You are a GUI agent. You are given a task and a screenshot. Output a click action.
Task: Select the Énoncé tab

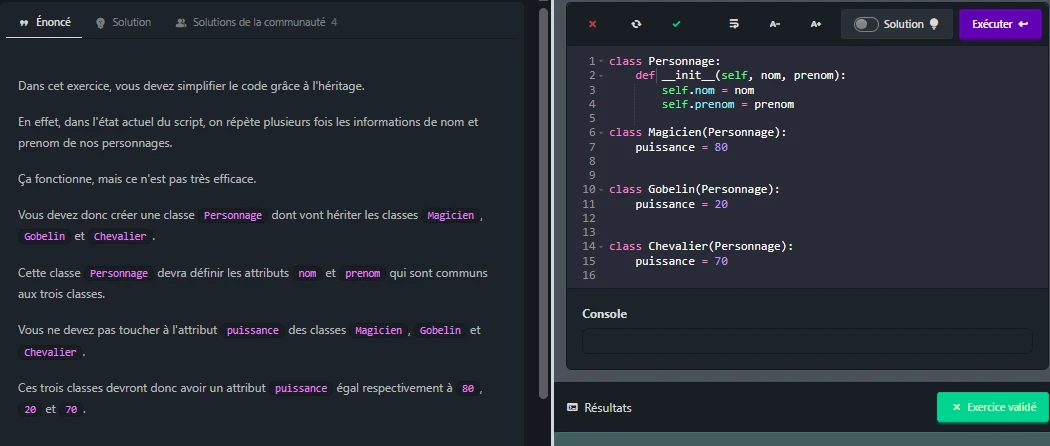(x=45, y=22)
